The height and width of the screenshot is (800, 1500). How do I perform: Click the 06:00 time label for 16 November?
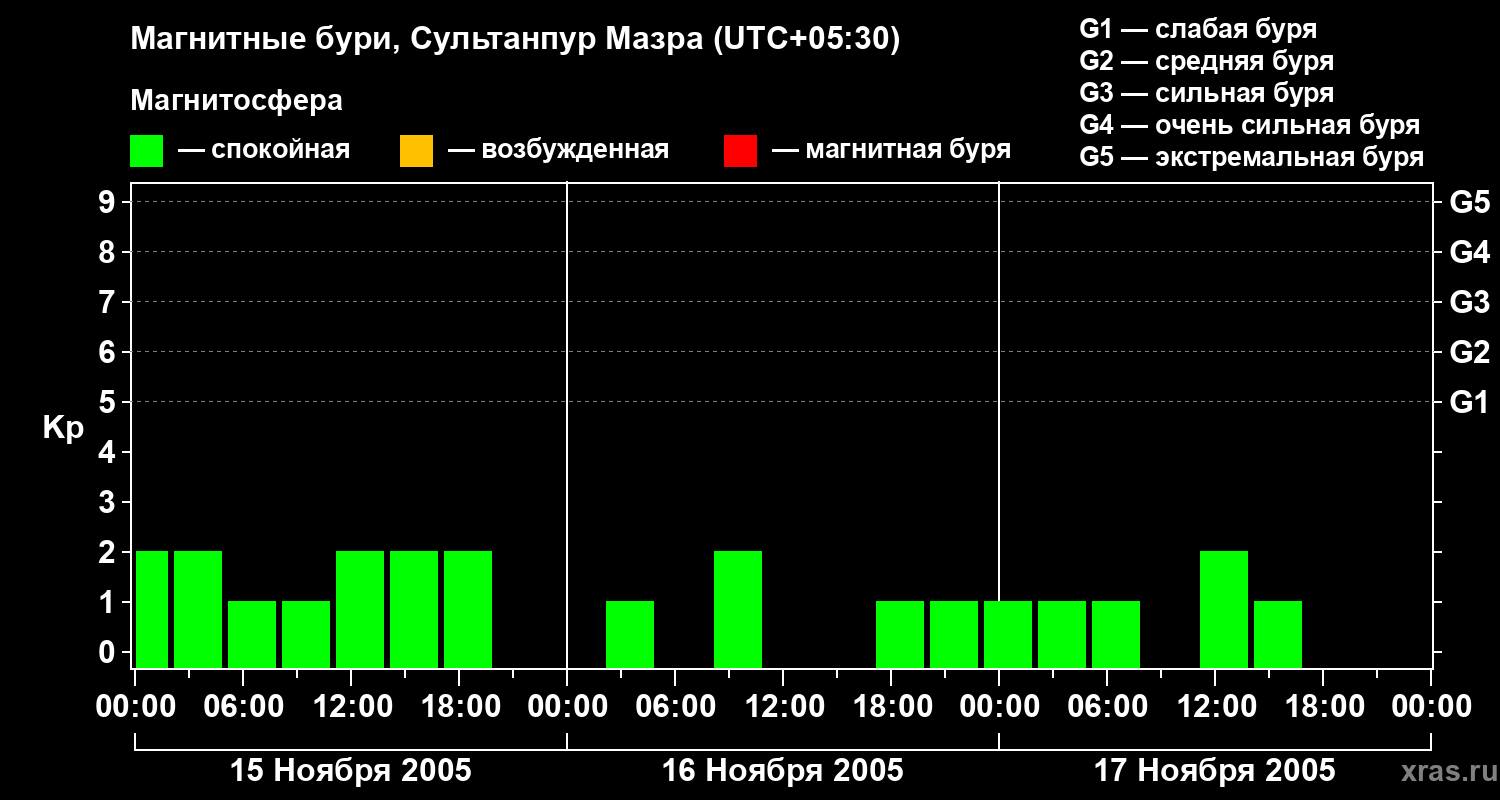point(675,706)
